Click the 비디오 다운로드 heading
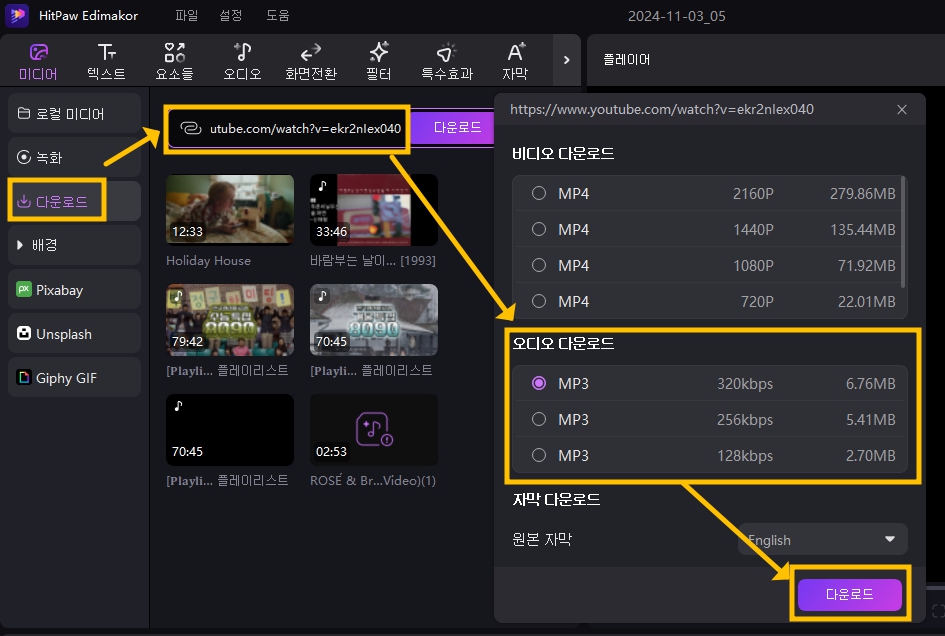 coord(563,154)
